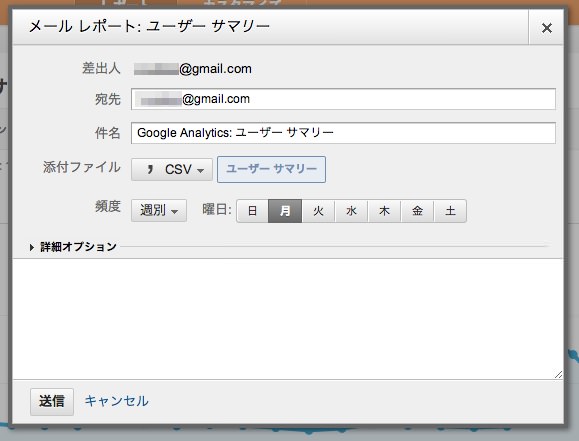Click the message area resize handle
Screen dimensions: 579x441
point(558,375)
